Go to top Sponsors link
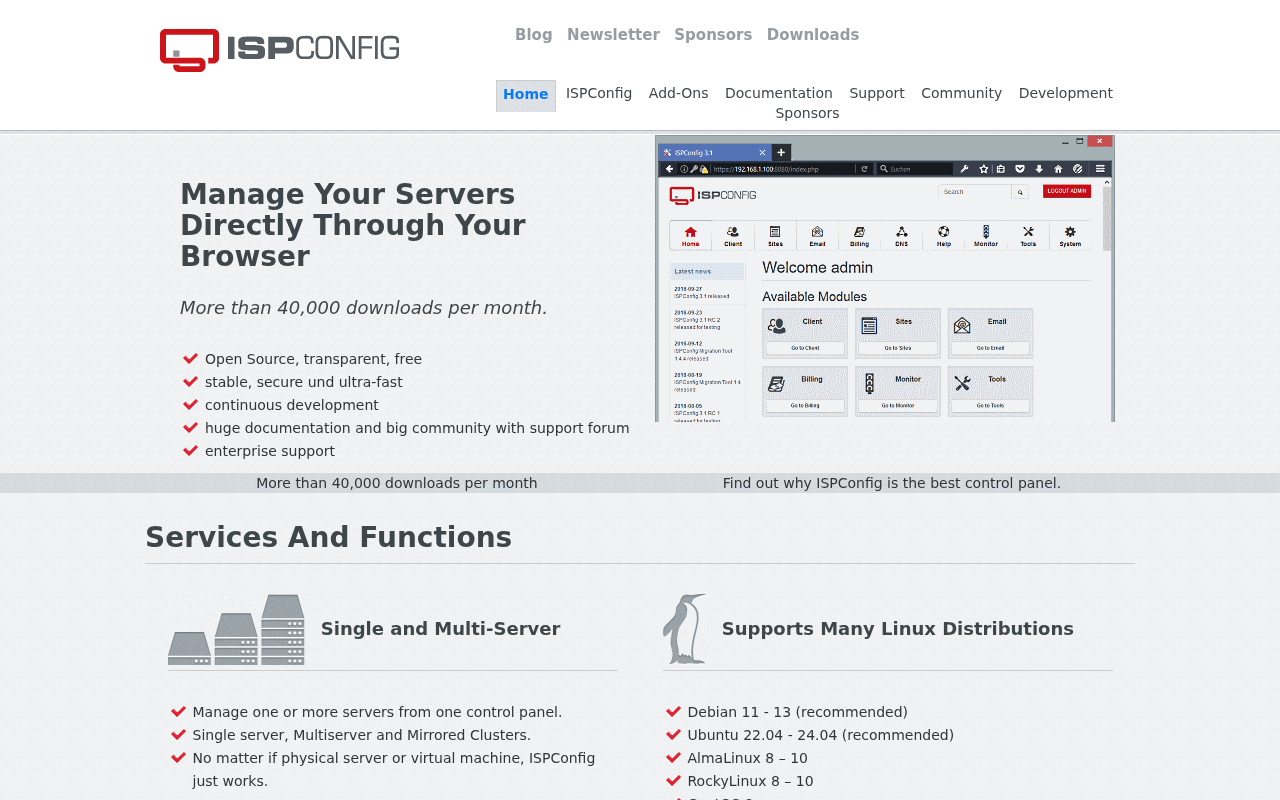This screenshot has width=1280, height=800. point(713,35)
